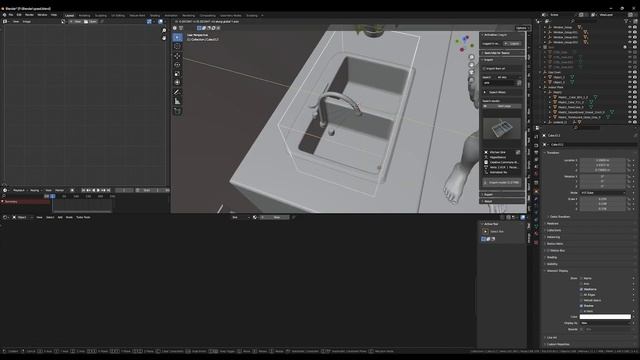
Task: Click New in the image editor header
Action: coord(76,21)
